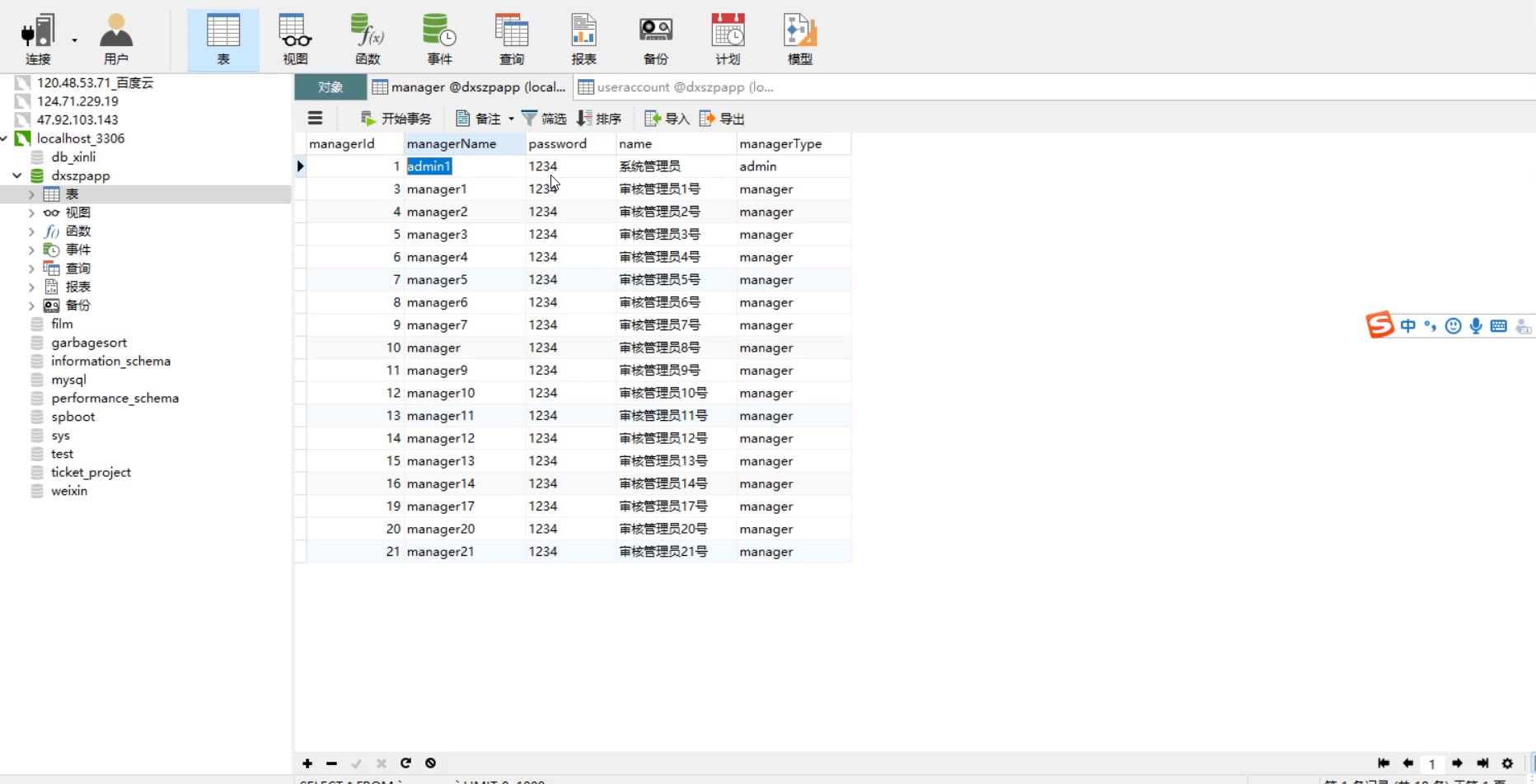Click the 导出 export button

[722, 119]
